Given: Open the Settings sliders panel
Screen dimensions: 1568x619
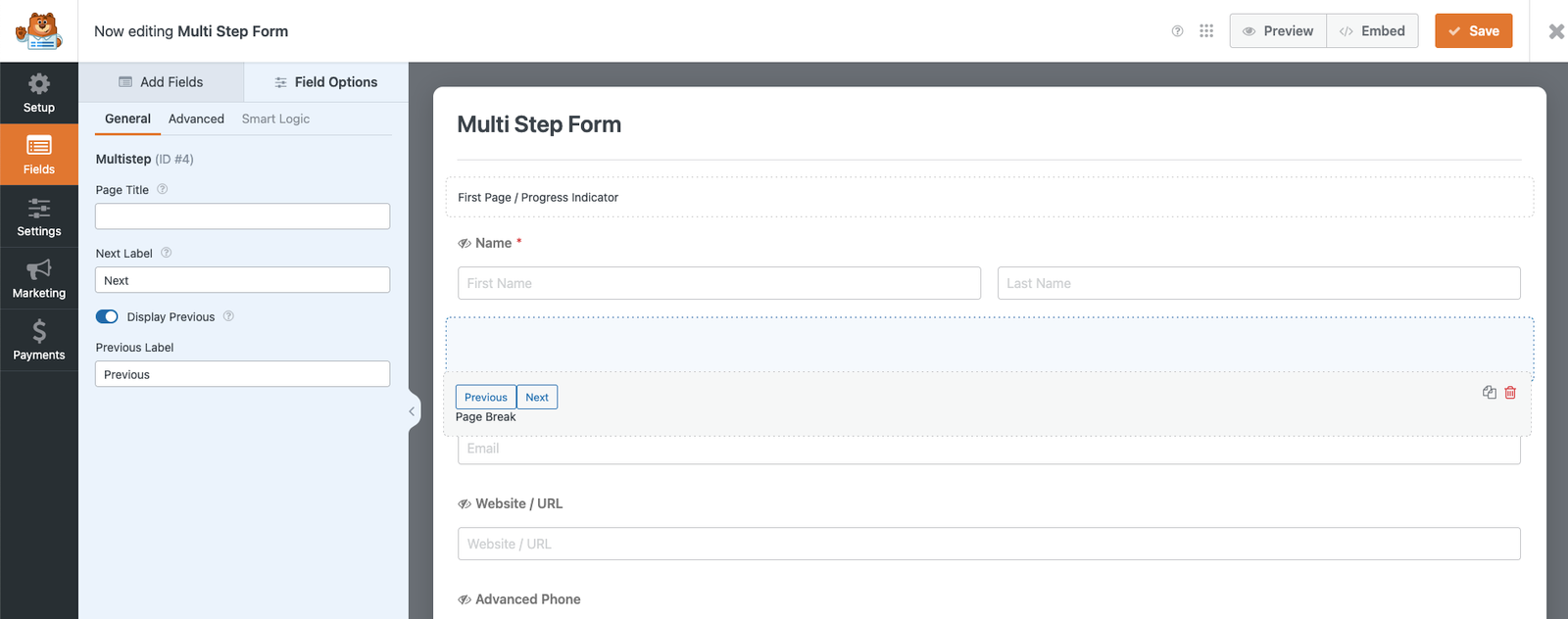Looking at the screenshot, I should 39,217.
